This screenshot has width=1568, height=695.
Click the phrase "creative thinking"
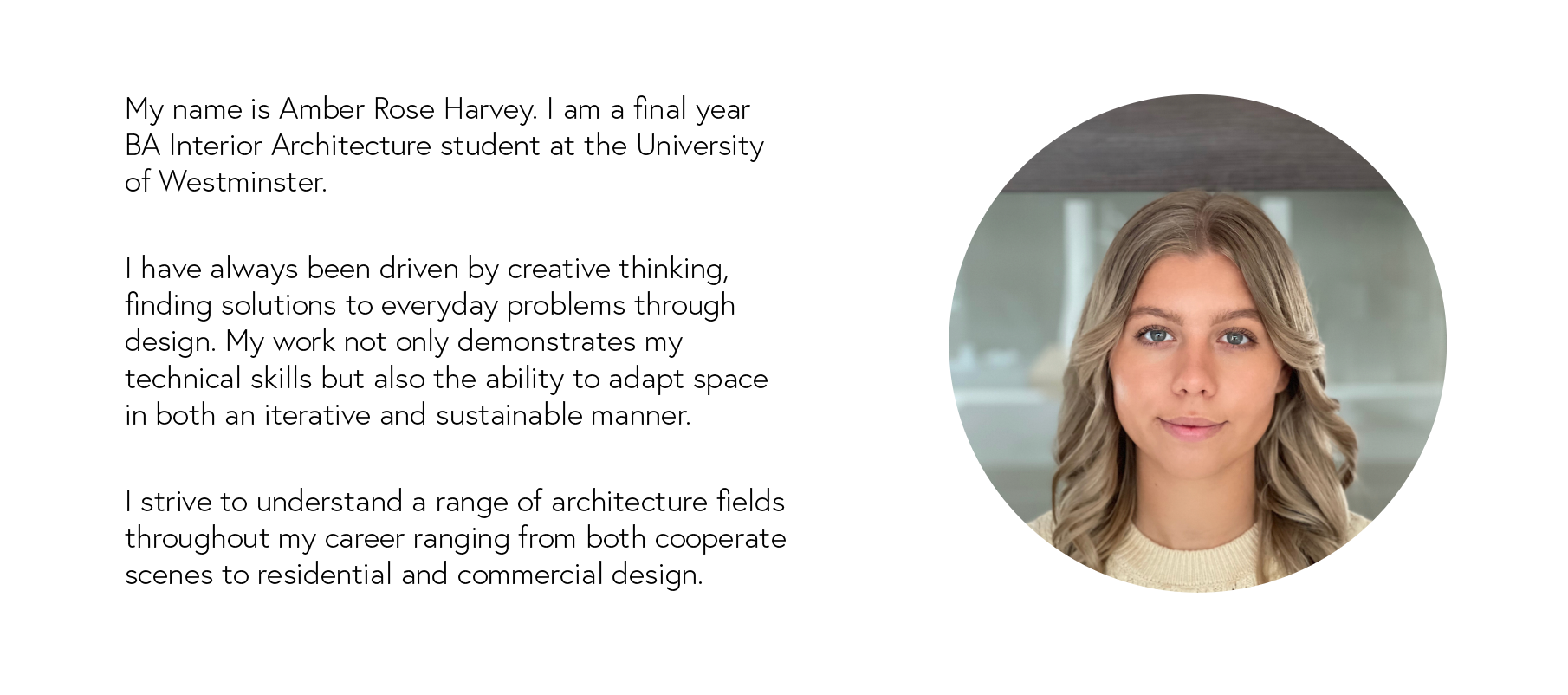point(616,269)
